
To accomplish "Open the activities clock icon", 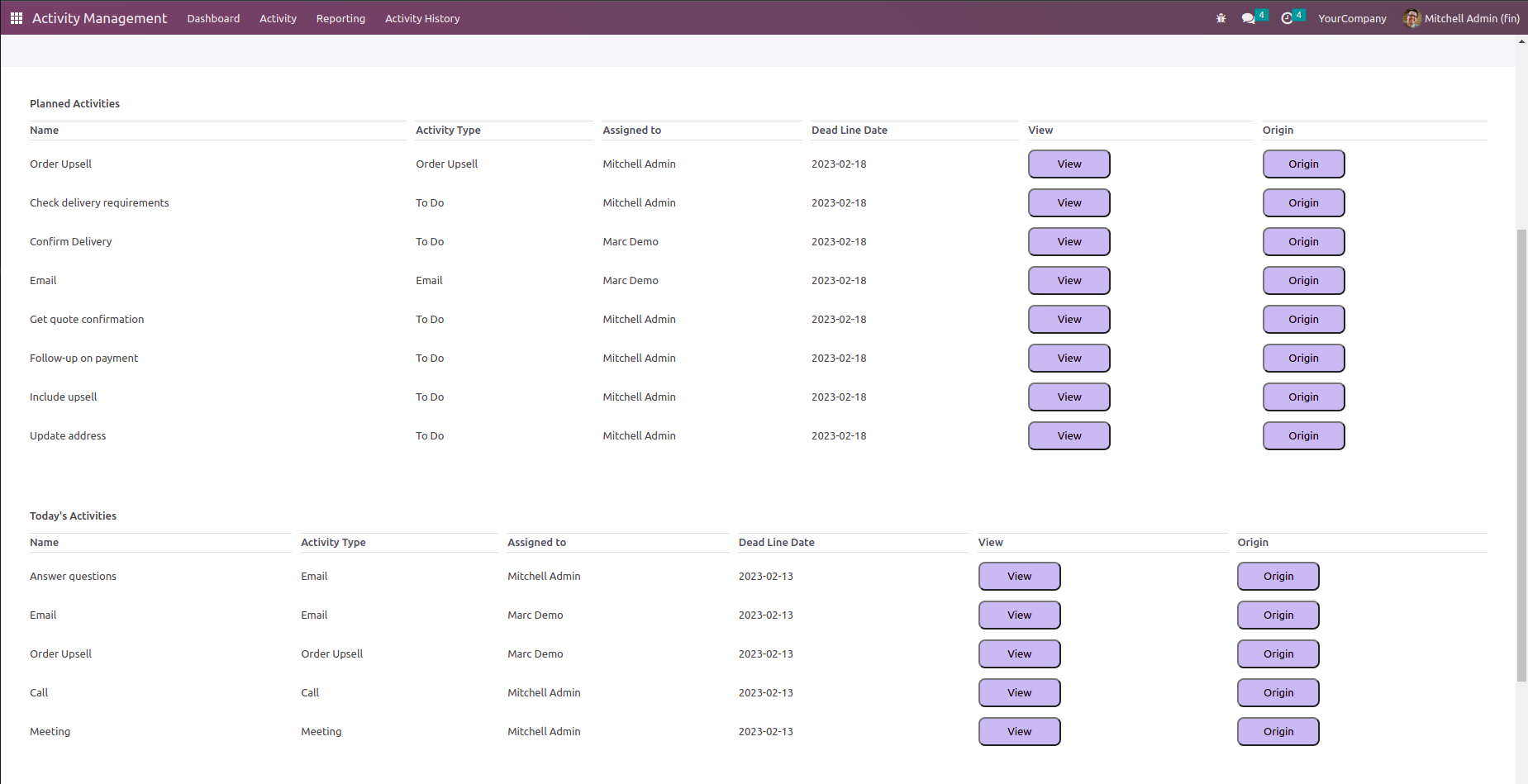I will pos(1287,18).
